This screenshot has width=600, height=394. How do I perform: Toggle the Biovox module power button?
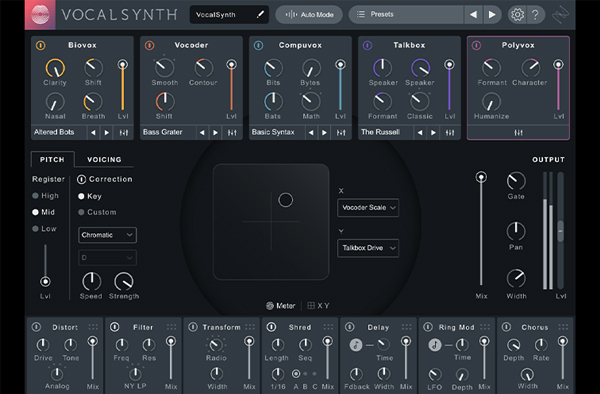(x=41, y=46)
